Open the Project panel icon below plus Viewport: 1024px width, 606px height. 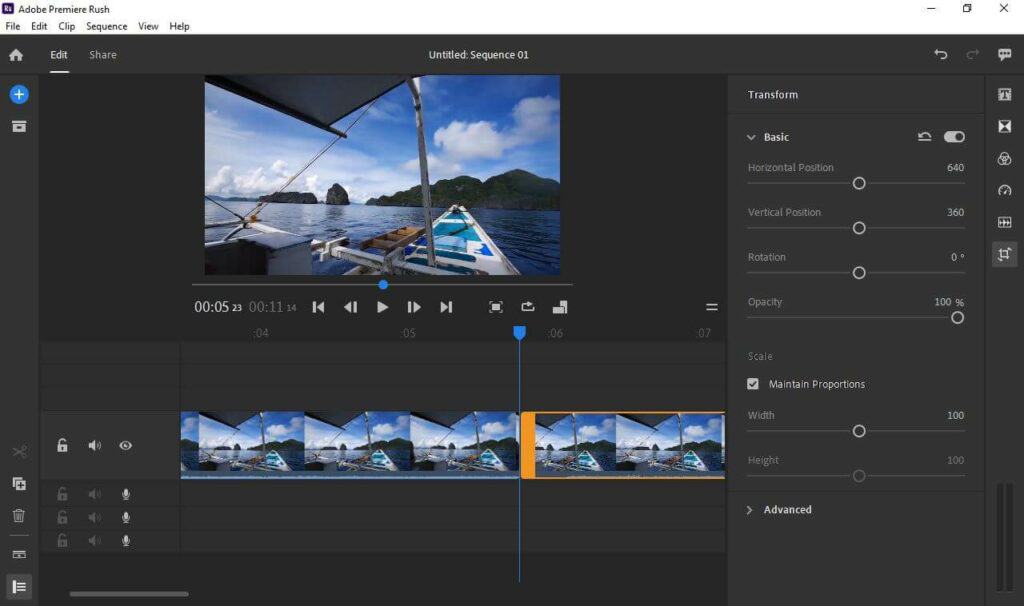coord(19,127)
